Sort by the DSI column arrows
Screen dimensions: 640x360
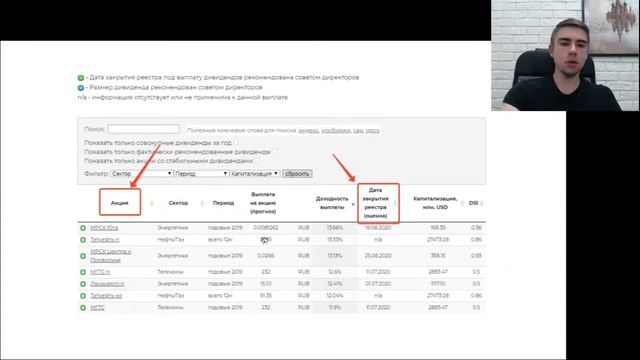482,203
